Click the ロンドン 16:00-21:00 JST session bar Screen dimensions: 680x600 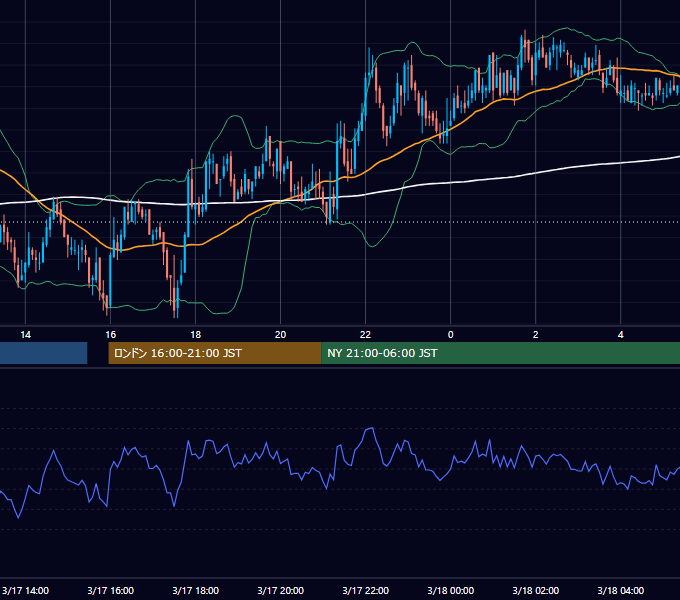(215, 353)
